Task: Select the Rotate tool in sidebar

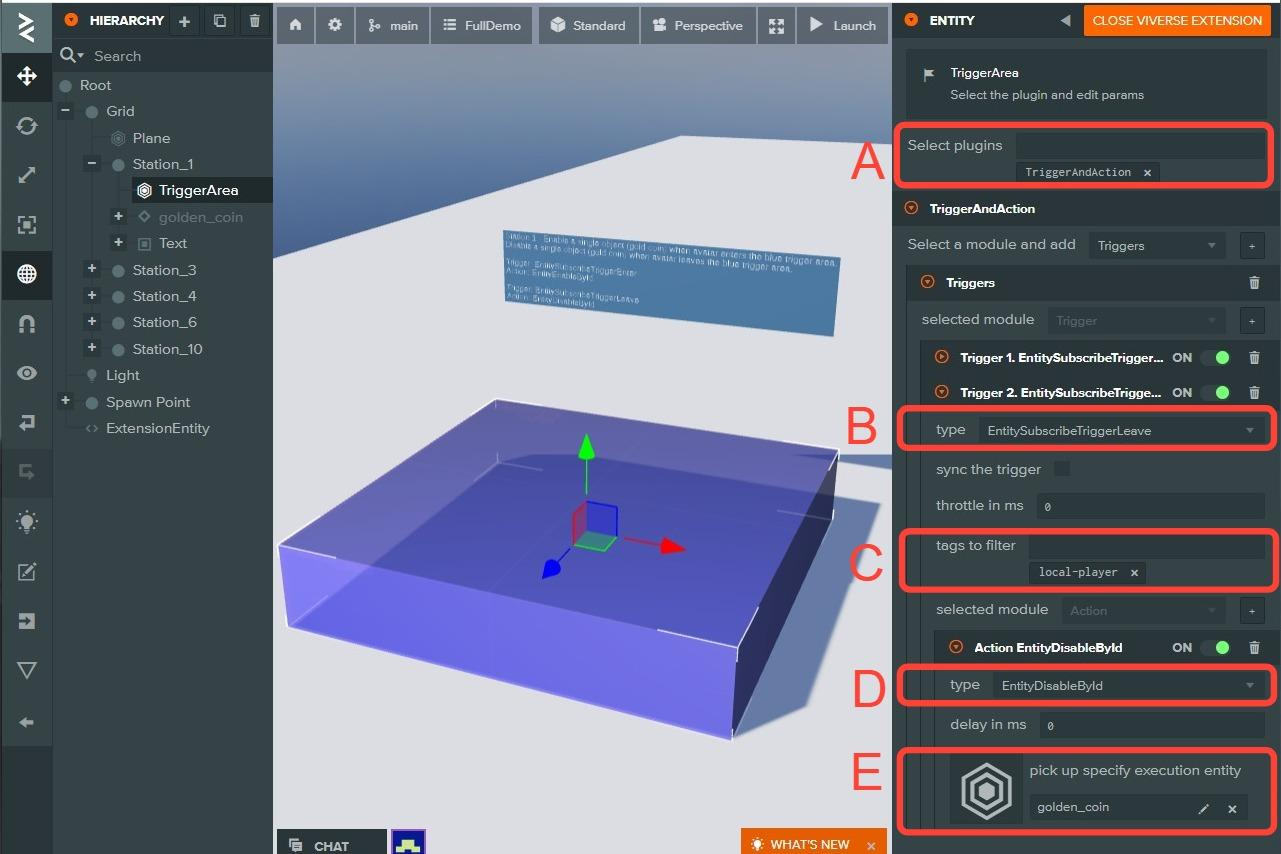Action: (x=27, y=126)
